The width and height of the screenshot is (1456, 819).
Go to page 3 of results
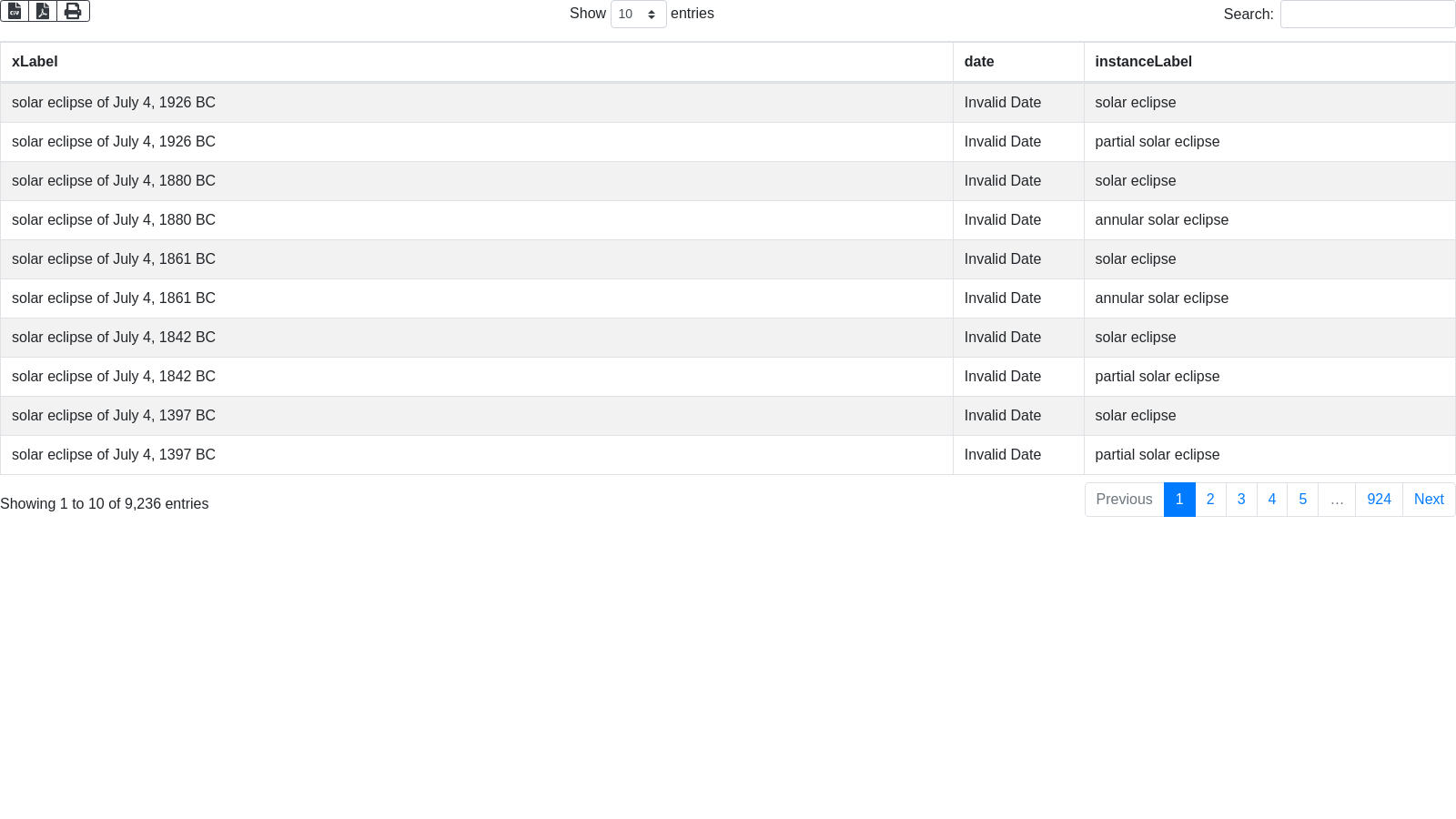[x=1241, y=500]
